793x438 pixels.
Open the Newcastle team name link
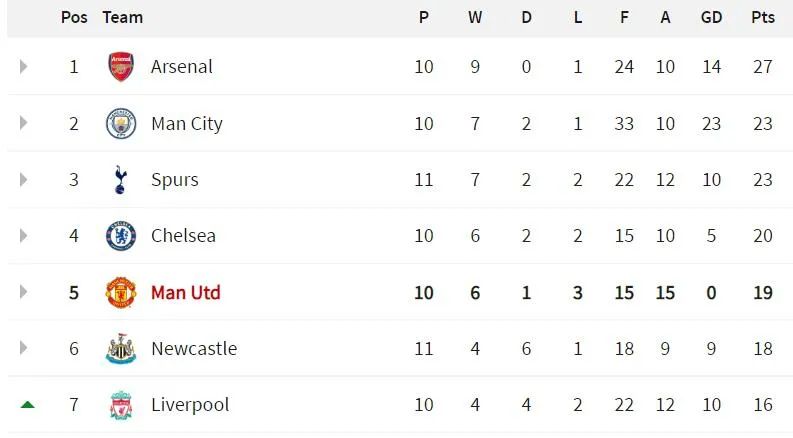(x=194, y=348)
